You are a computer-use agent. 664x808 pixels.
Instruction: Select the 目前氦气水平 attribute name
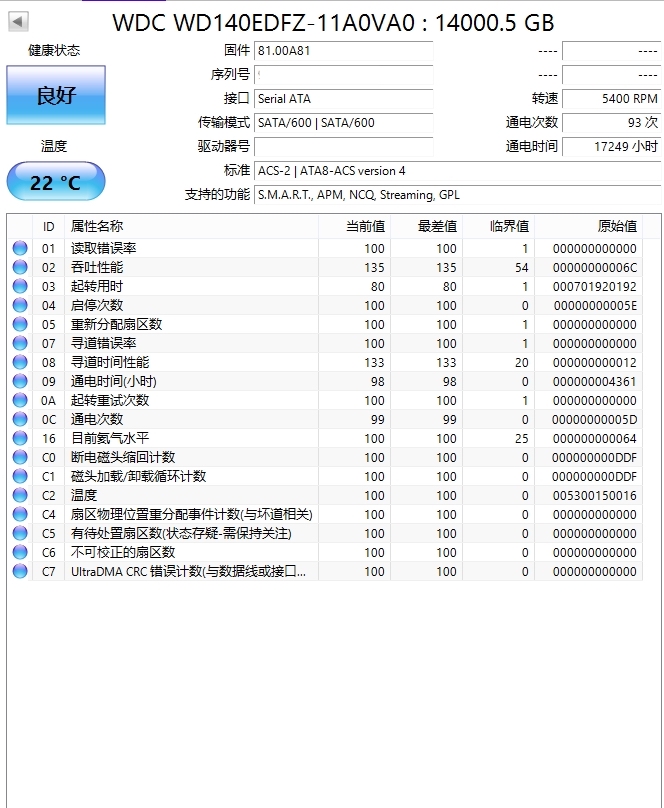click(110, 439)
